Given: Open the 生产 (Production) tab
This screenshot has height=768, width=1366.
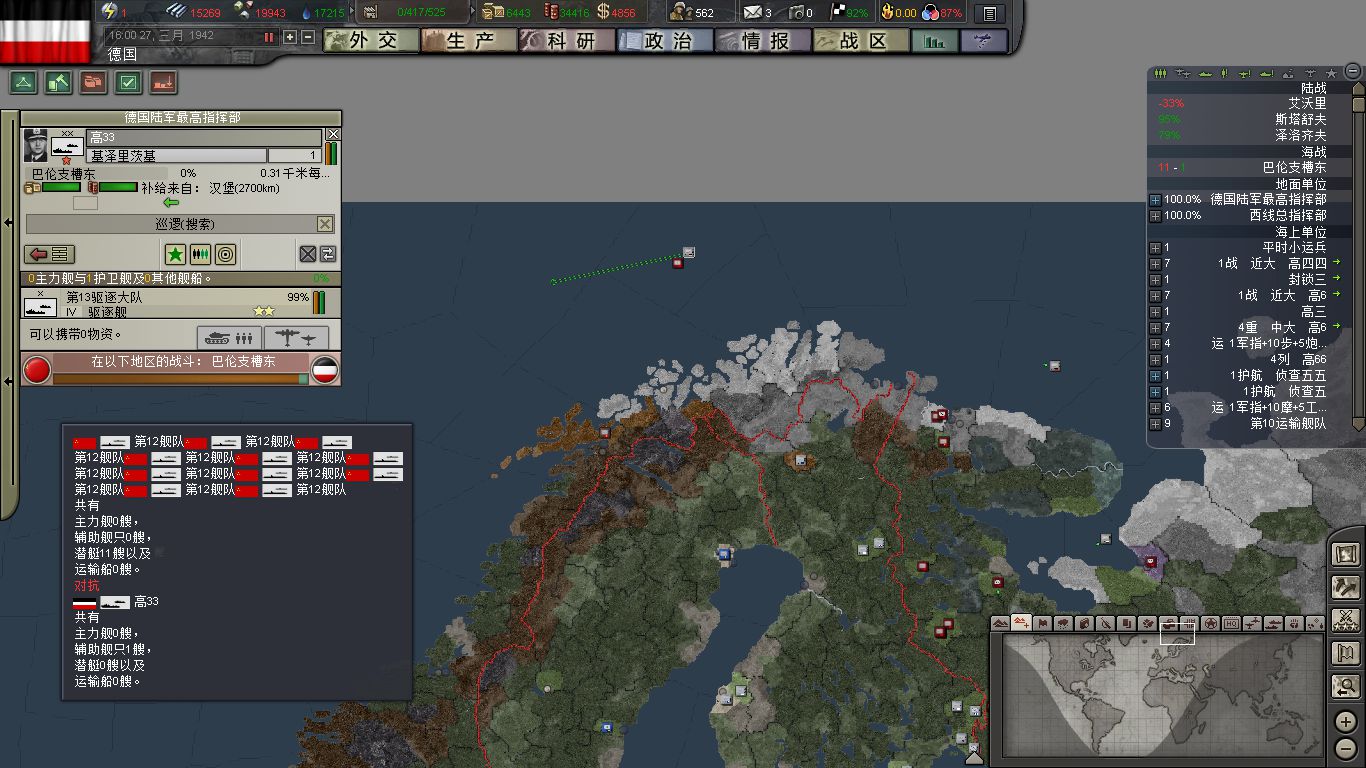Looking at the screenshot, I should [x=469, y=40].
